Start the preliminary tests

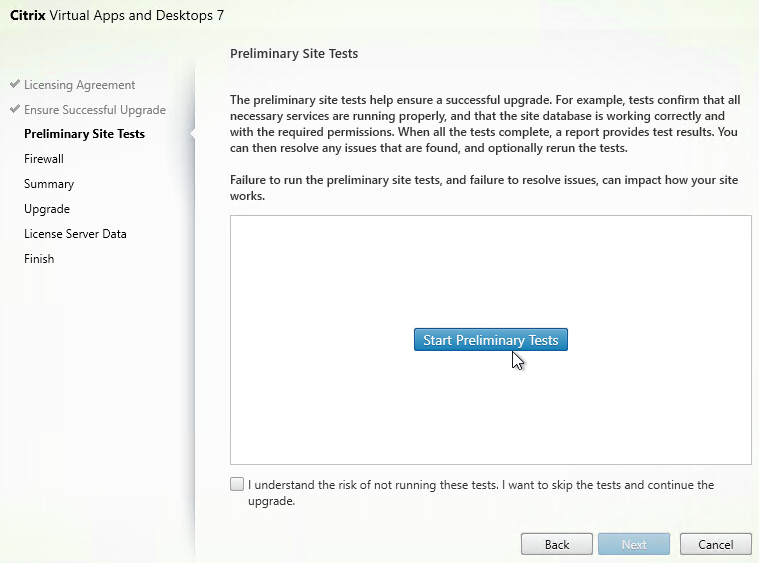(490, 340)
